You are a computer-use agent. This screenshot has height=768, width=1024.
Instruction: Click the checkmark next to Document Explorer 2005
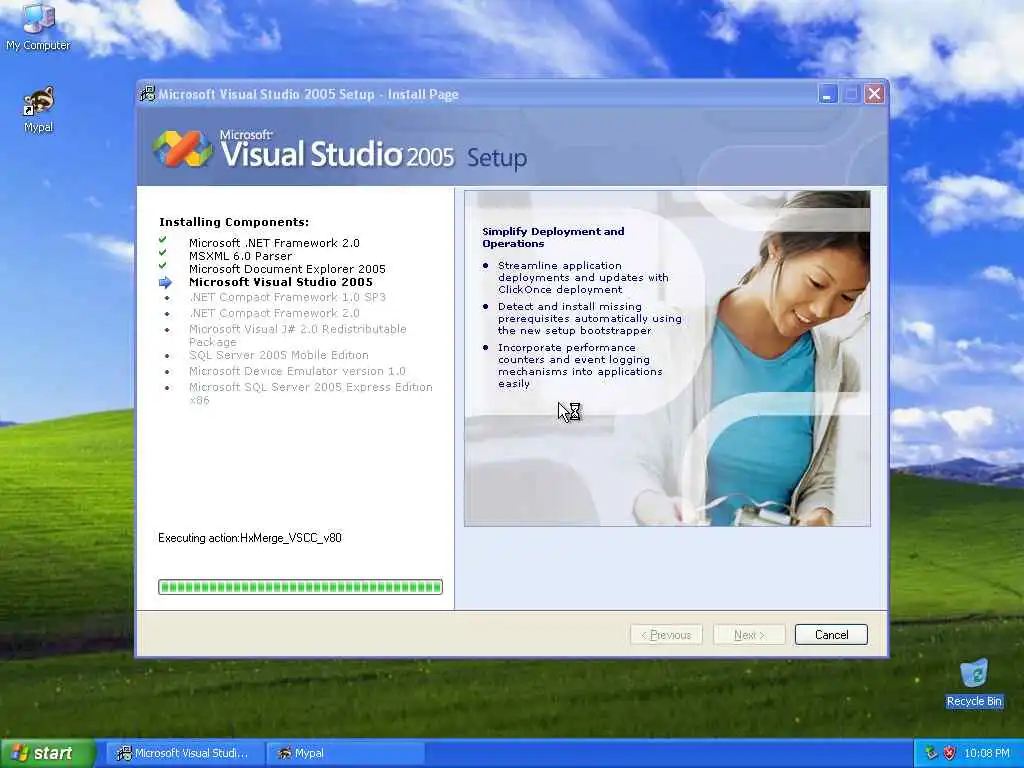(163, 266)
